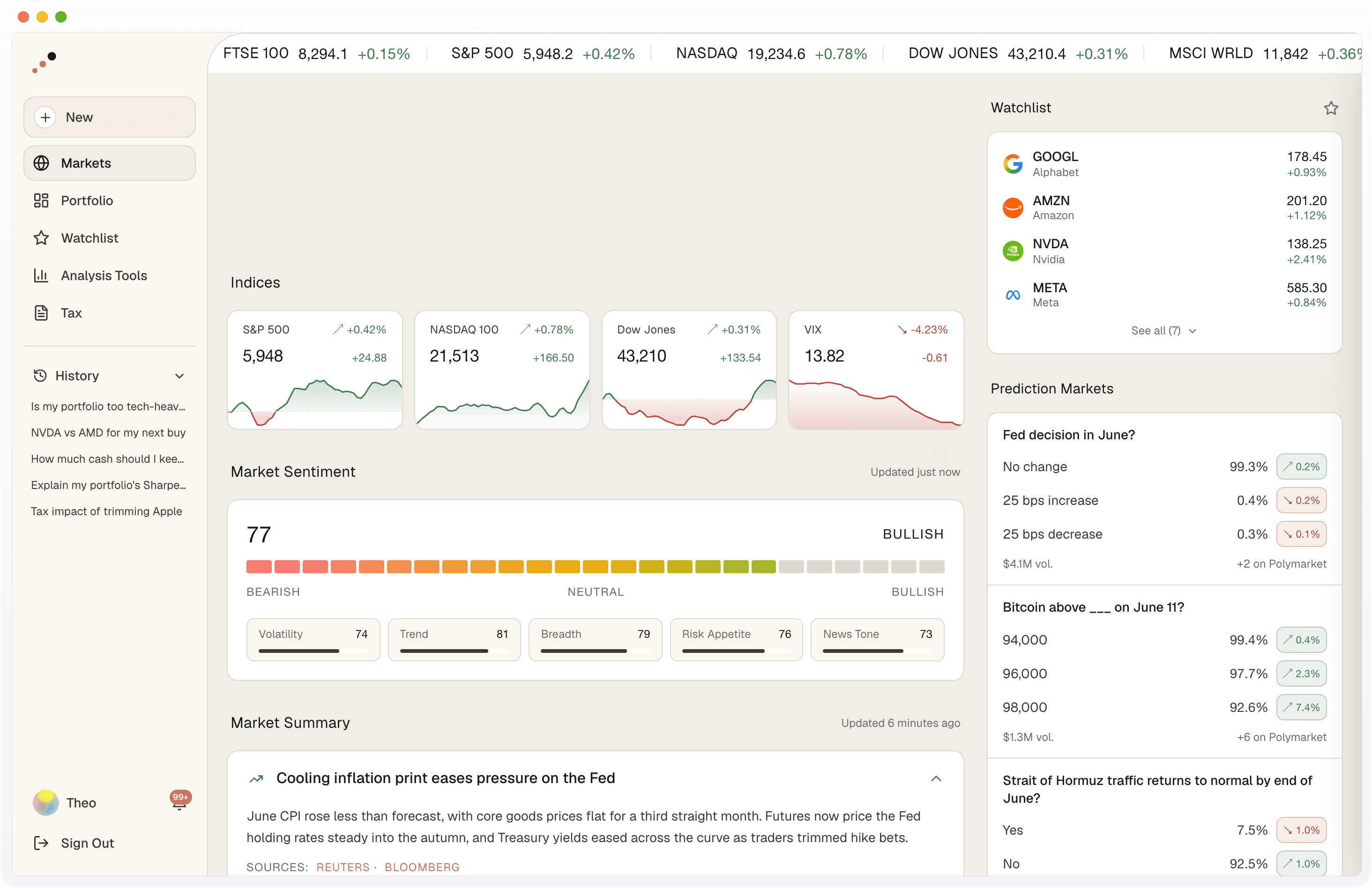The width and height of the screenshot is (1372, 888).
Task: Select the Breadth 79 indicator card
Action: (x=595, y=640)
